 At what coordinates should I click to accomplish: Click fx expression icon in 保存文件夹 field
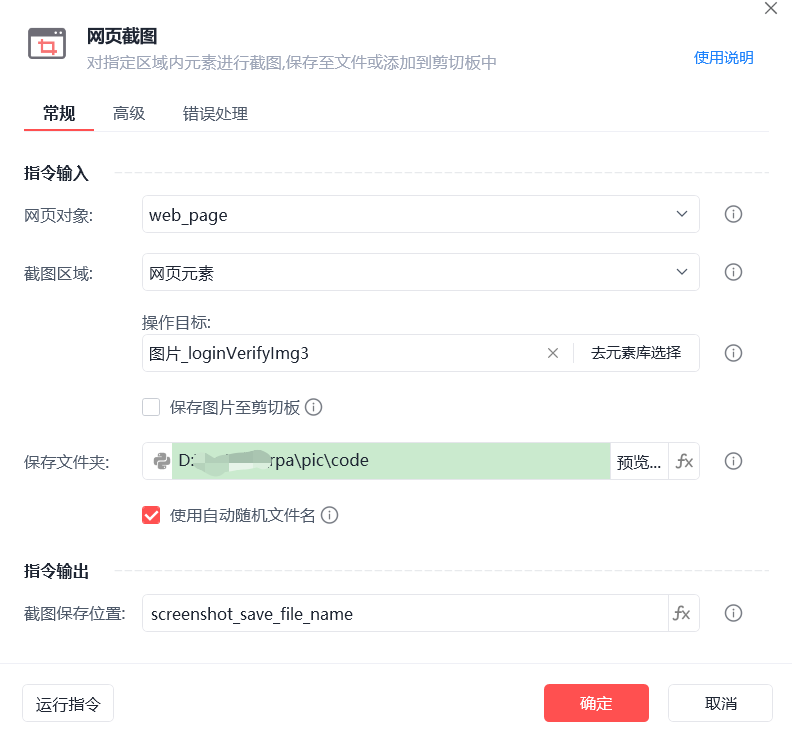pos(684,461)
